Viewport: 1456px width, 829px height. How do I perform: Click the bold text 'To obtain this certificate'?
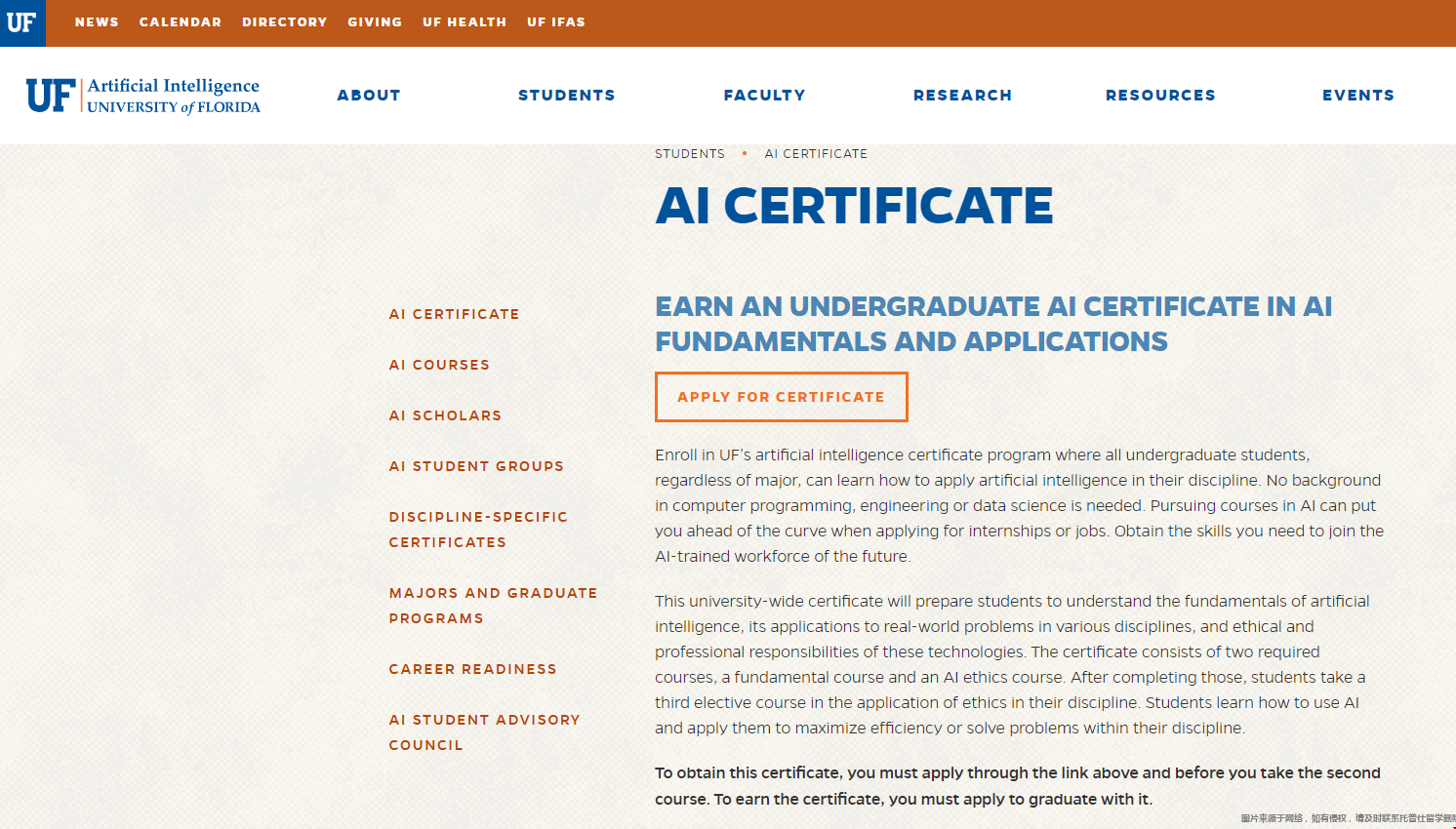pyautogui.click(x=1018, y=785)
